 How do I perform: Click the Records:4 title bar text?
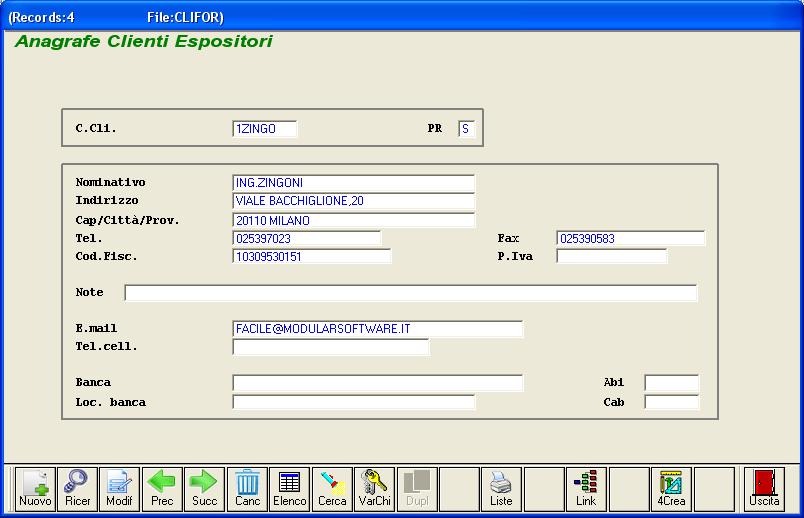point(41,17)
